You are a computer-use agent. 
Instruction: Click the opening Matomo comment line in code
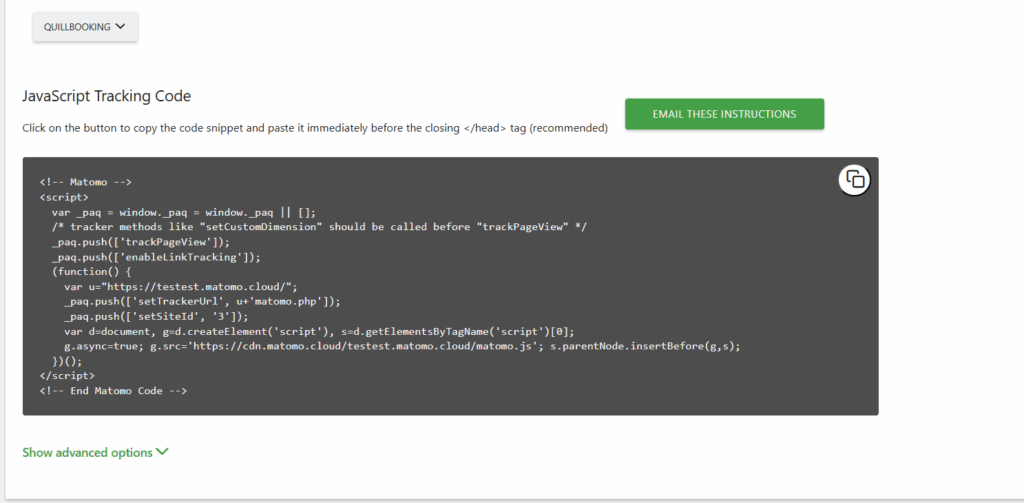point(86,182)
